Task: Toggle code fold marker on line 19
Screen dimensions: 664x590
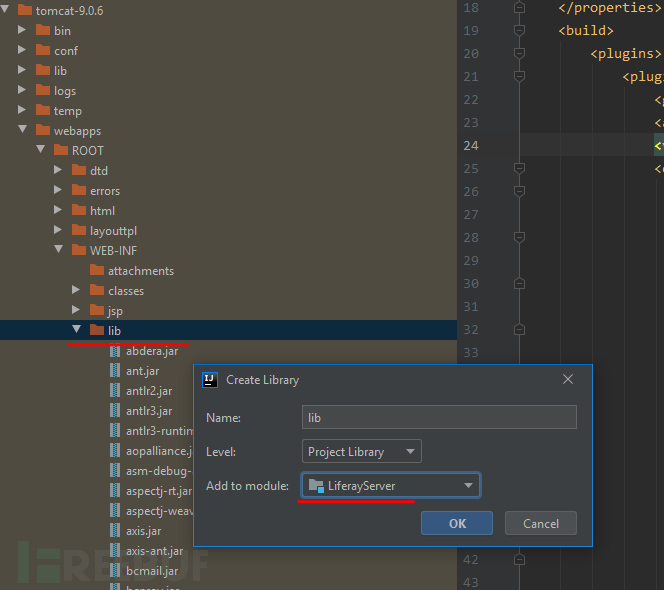Action: (x=519, y=30)
